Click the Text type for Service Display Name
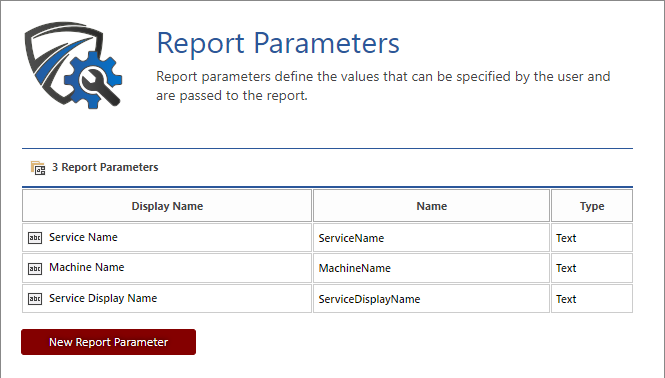The image size is (665, 378). (592, 299)
